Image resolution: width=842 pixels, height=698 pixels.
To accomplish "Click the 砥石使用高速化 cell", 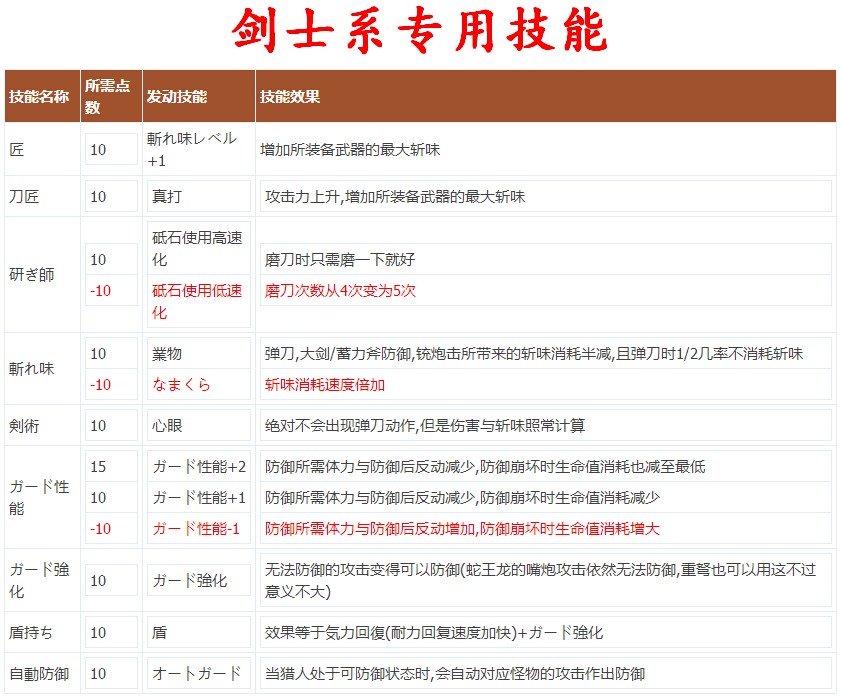I will pos(199,249).
